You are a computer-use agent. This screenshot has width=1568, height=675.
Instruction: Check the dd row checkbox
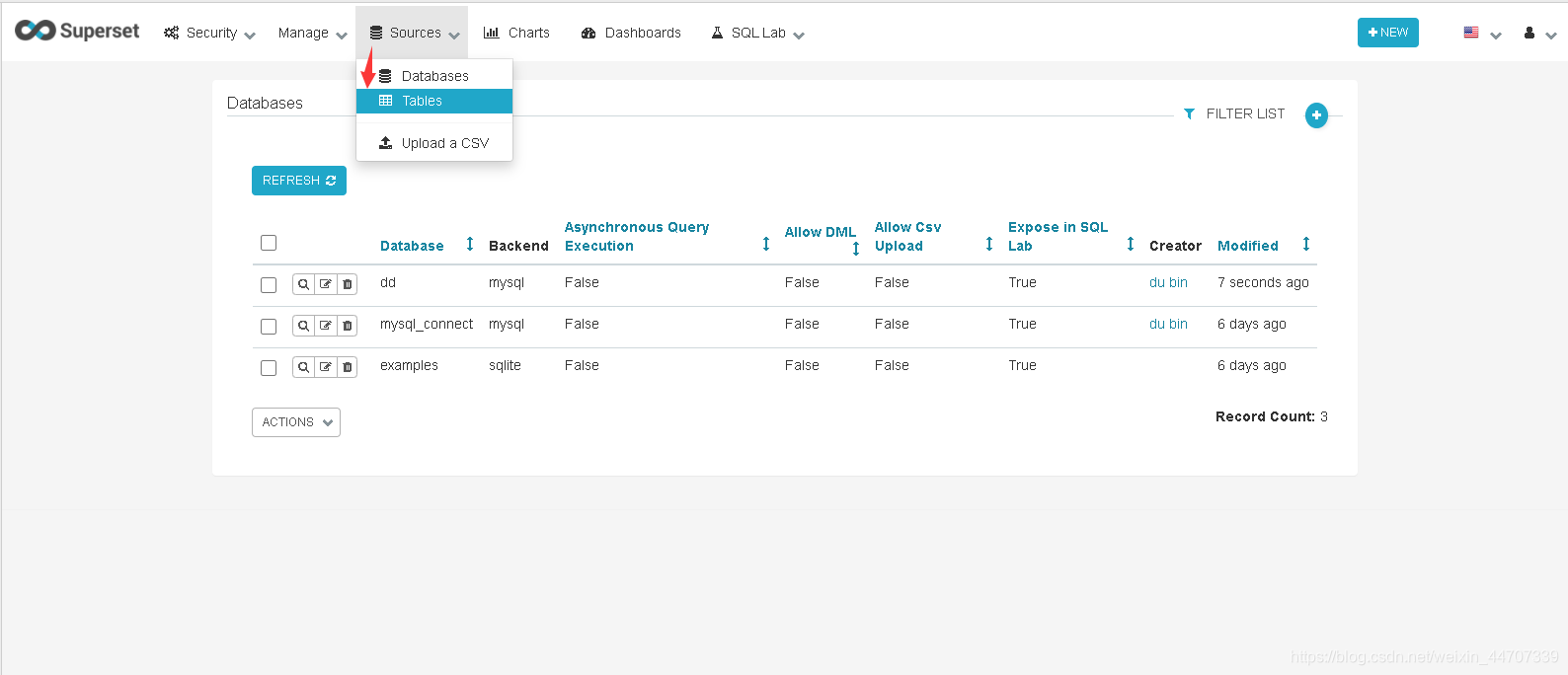(x=269, y=285)
